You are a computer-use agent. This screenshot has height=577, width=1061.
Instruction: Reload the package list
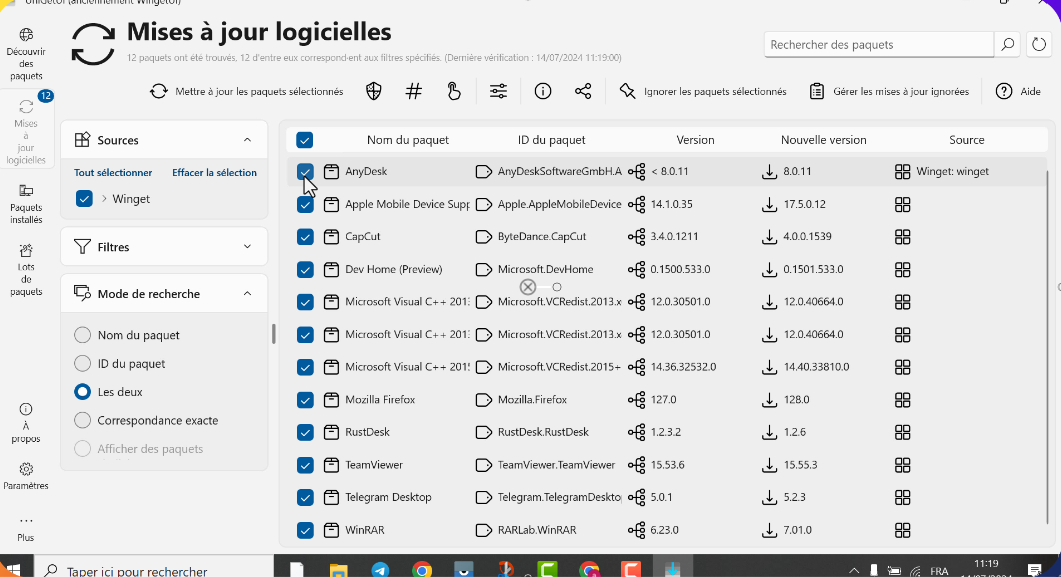coord(1039,45)
